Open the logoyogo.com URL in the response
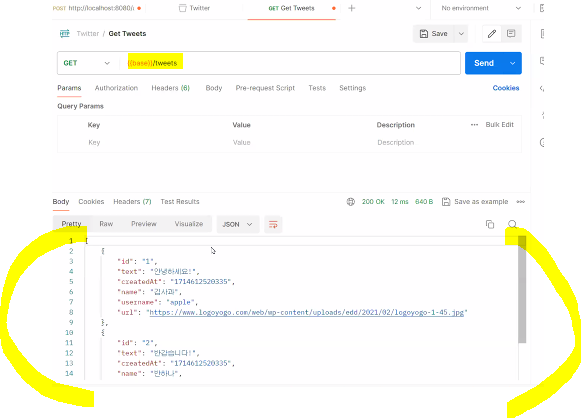 coord(306,312)
